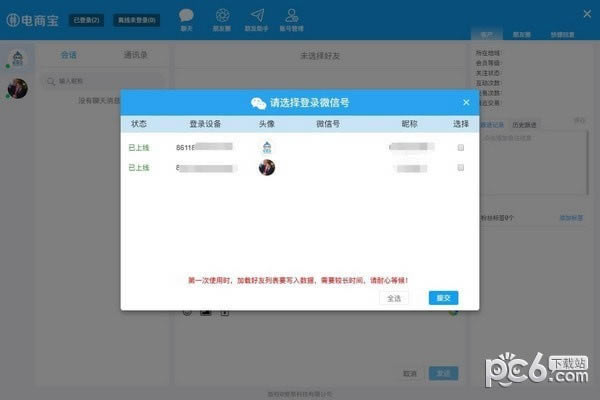600x400 pixels.
Task: Click the 8611 device number cell
Action: point(204,147)
